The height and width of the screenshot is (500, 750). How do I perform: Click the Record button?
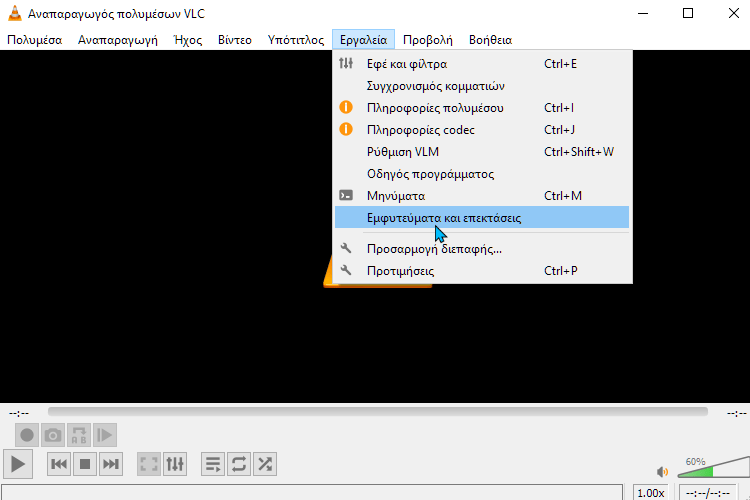point(27,435)
